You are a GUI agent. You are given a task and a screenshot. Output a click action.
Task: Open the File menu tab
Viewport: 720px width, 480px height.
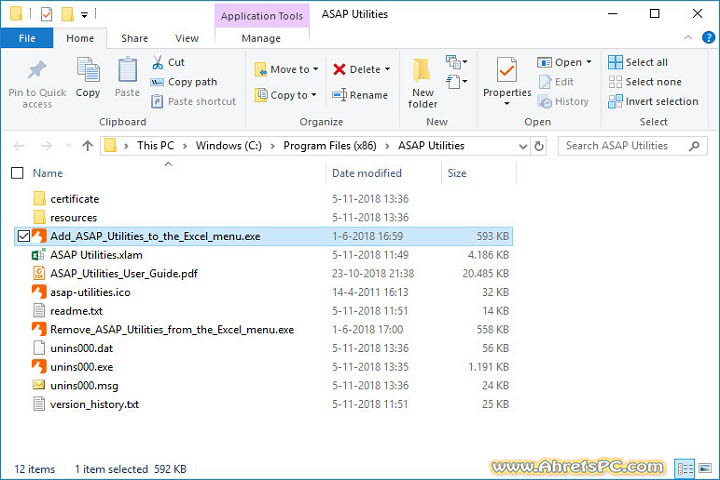point(27,38)
